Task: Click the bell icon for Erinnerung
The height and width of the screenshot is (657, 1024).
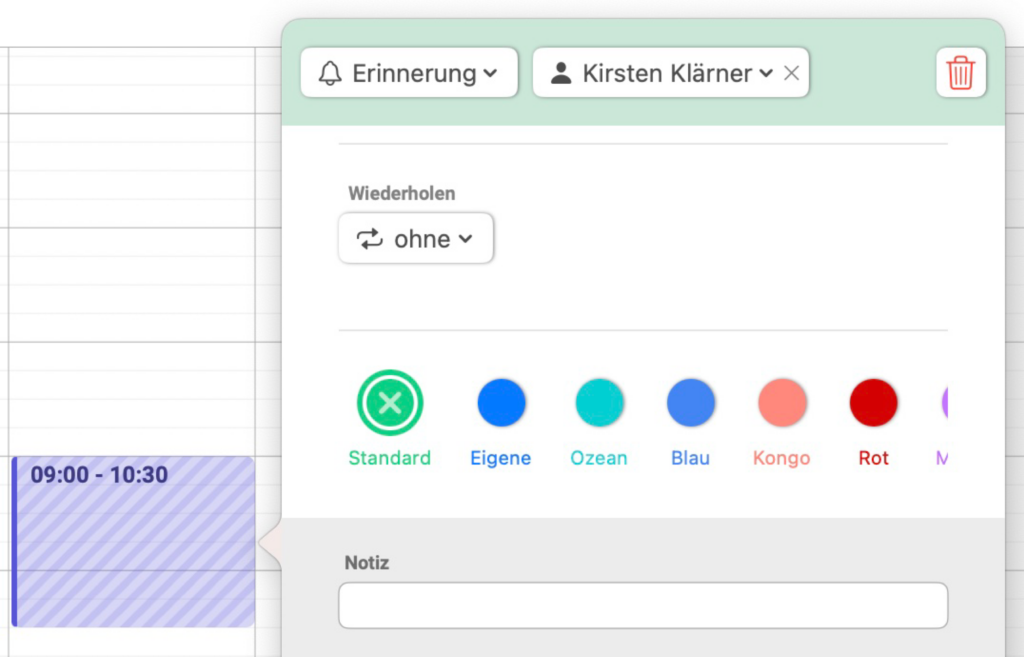Action: tap(330, 73)
